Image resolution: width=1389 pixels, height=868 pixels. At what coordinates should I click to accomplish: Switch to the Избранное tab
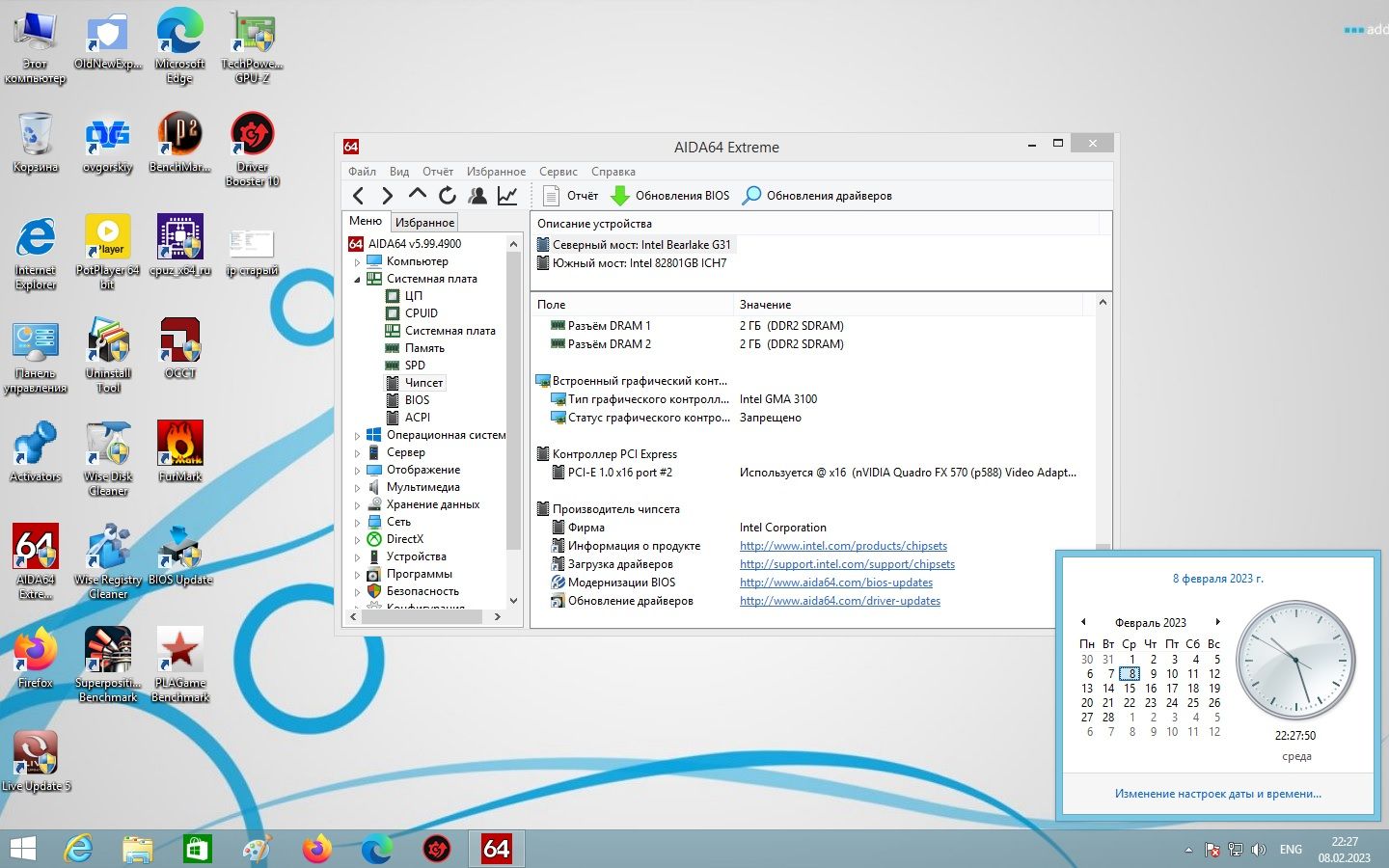[x=424, y=223]
